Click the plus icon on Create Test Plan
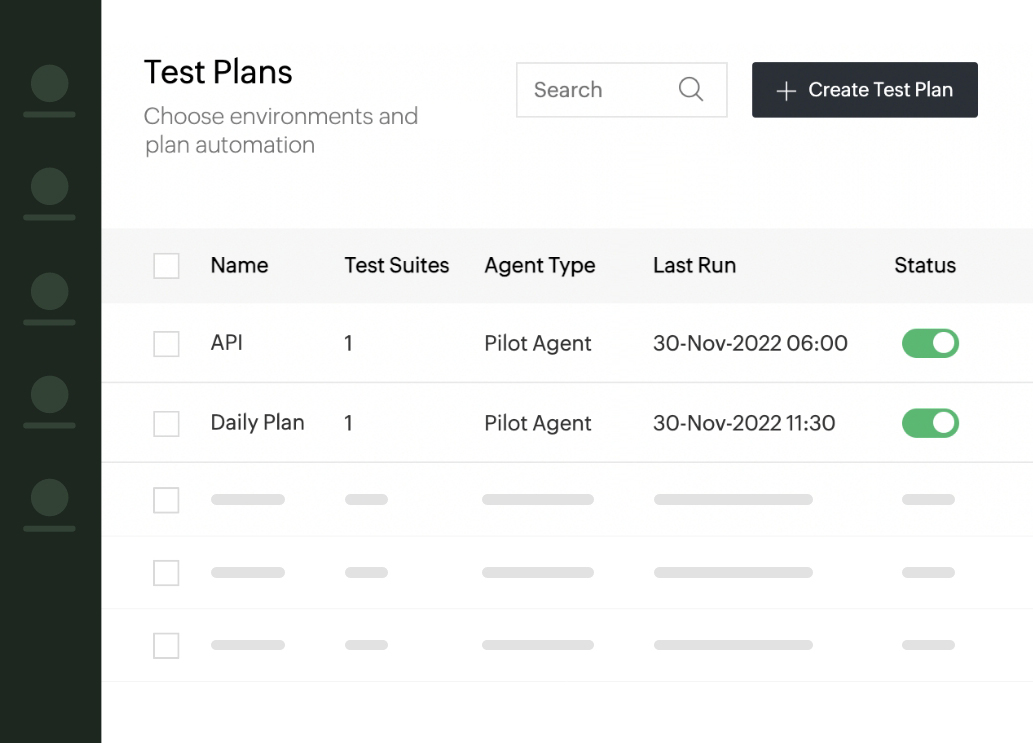The height and width of the screenshot is (743, 1033). point(786,91)
